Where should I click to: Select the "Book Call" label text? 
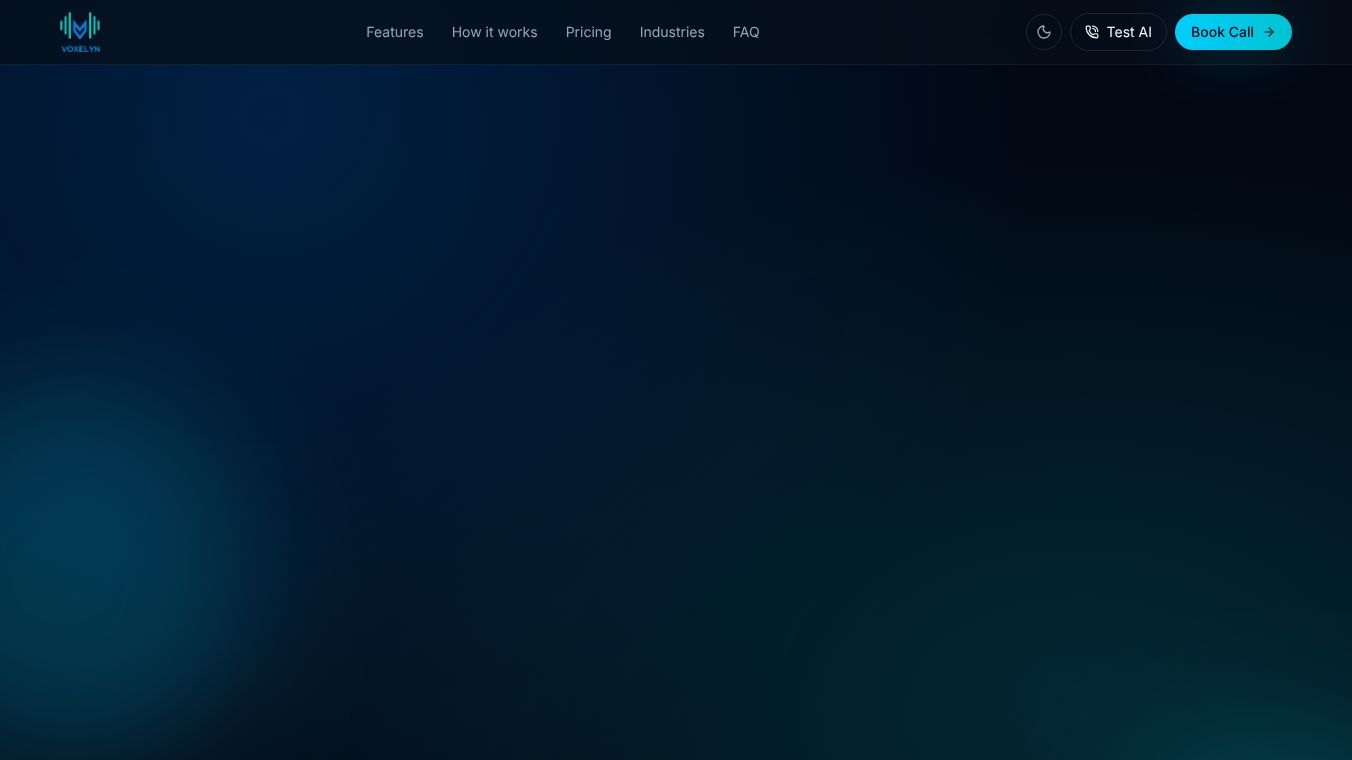(x=1222, y=32)
